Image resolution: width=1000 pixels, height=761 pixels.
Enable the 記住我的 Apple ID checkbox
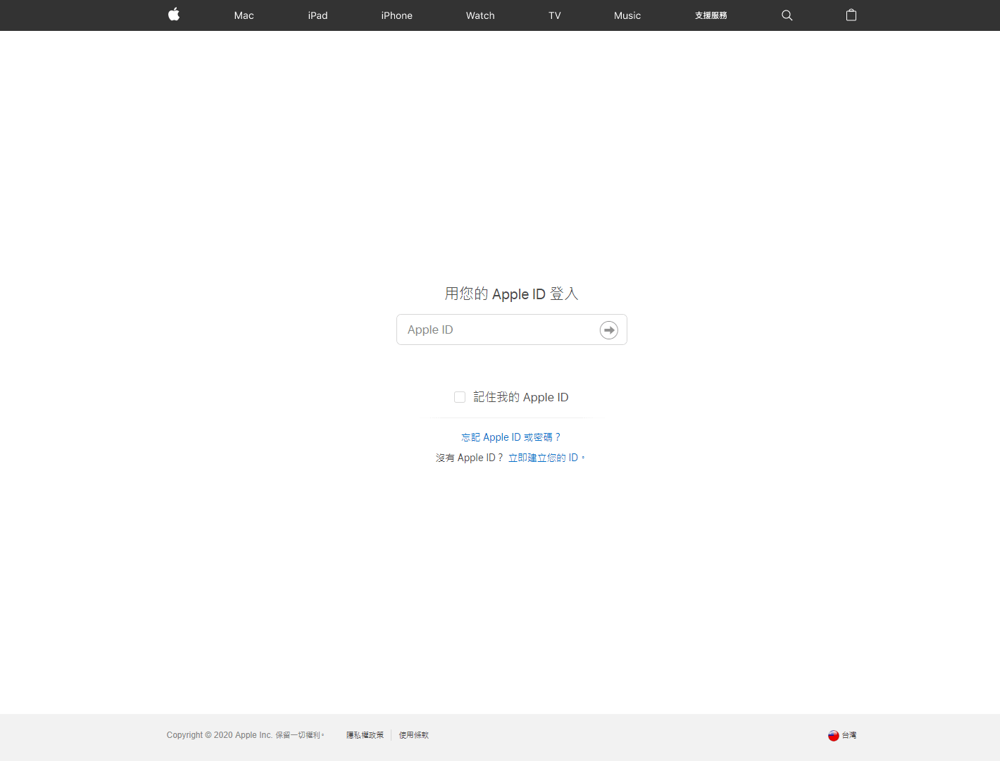point(460,397)
